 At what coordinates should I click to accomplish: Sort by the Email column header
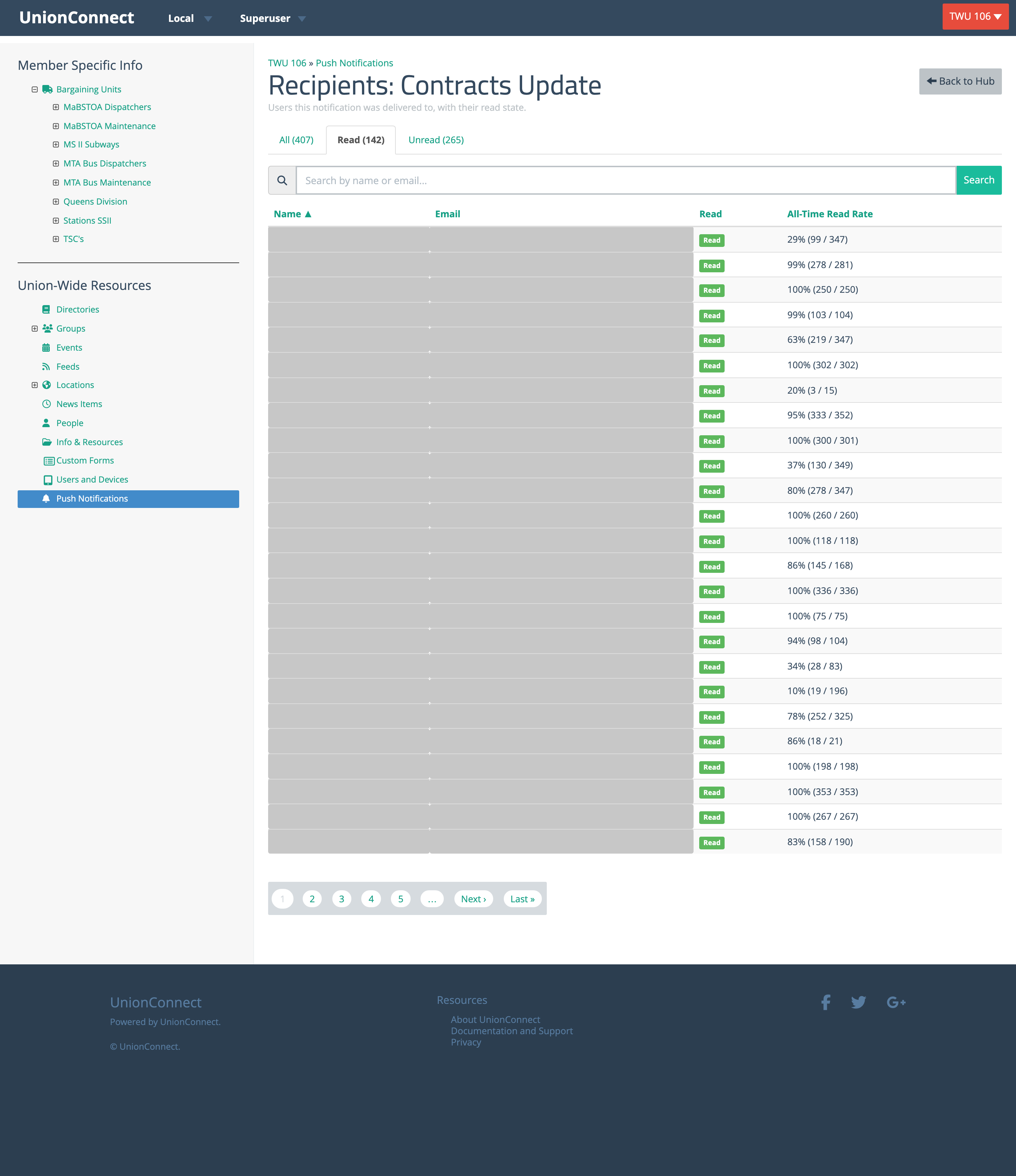447,214
